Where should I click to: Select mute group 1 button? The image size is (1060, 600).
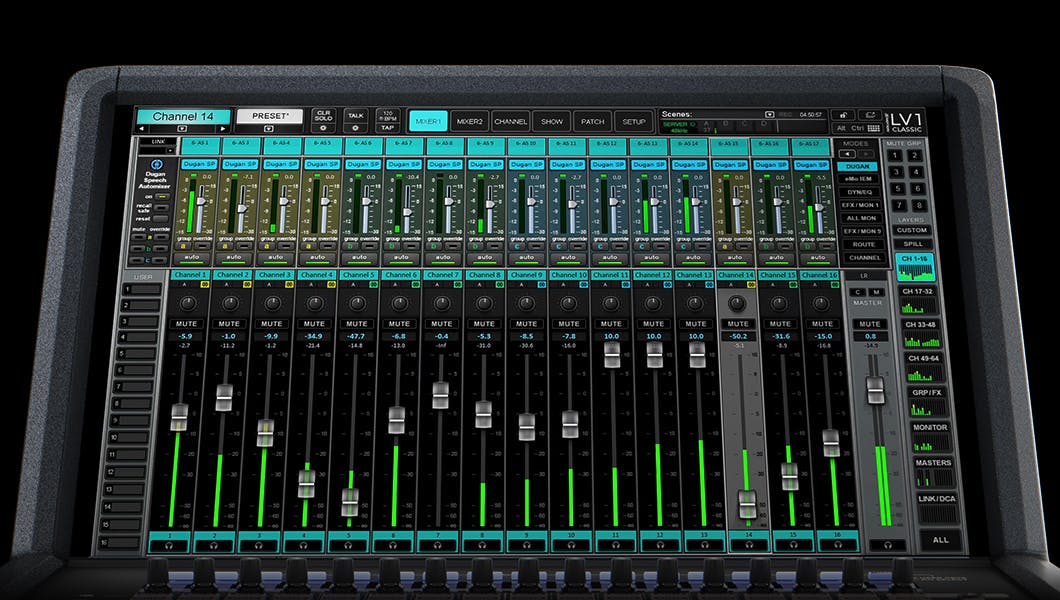(895, 157)
